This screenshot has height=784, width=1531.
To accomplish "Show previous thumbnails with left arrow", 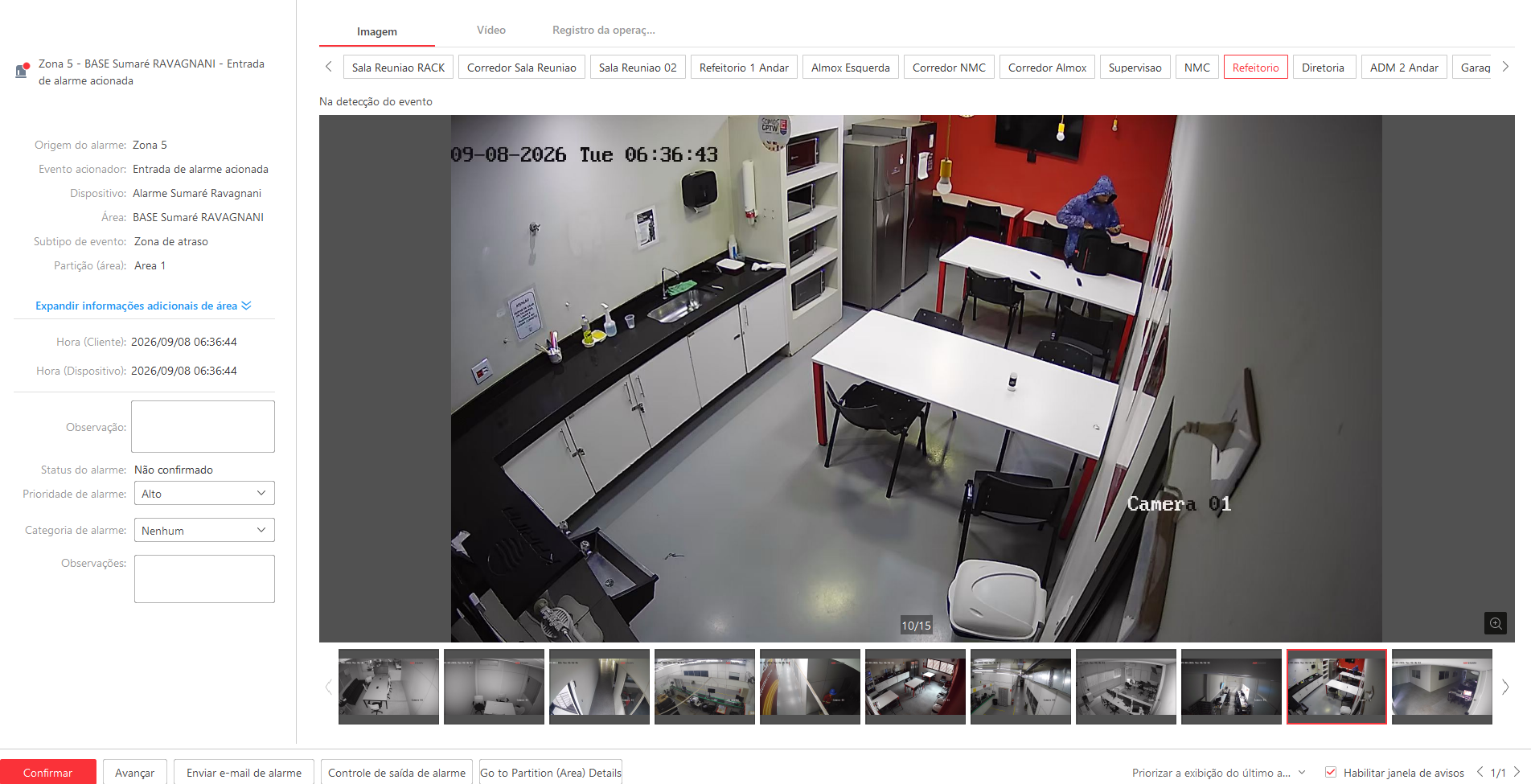I will point(328,687).
